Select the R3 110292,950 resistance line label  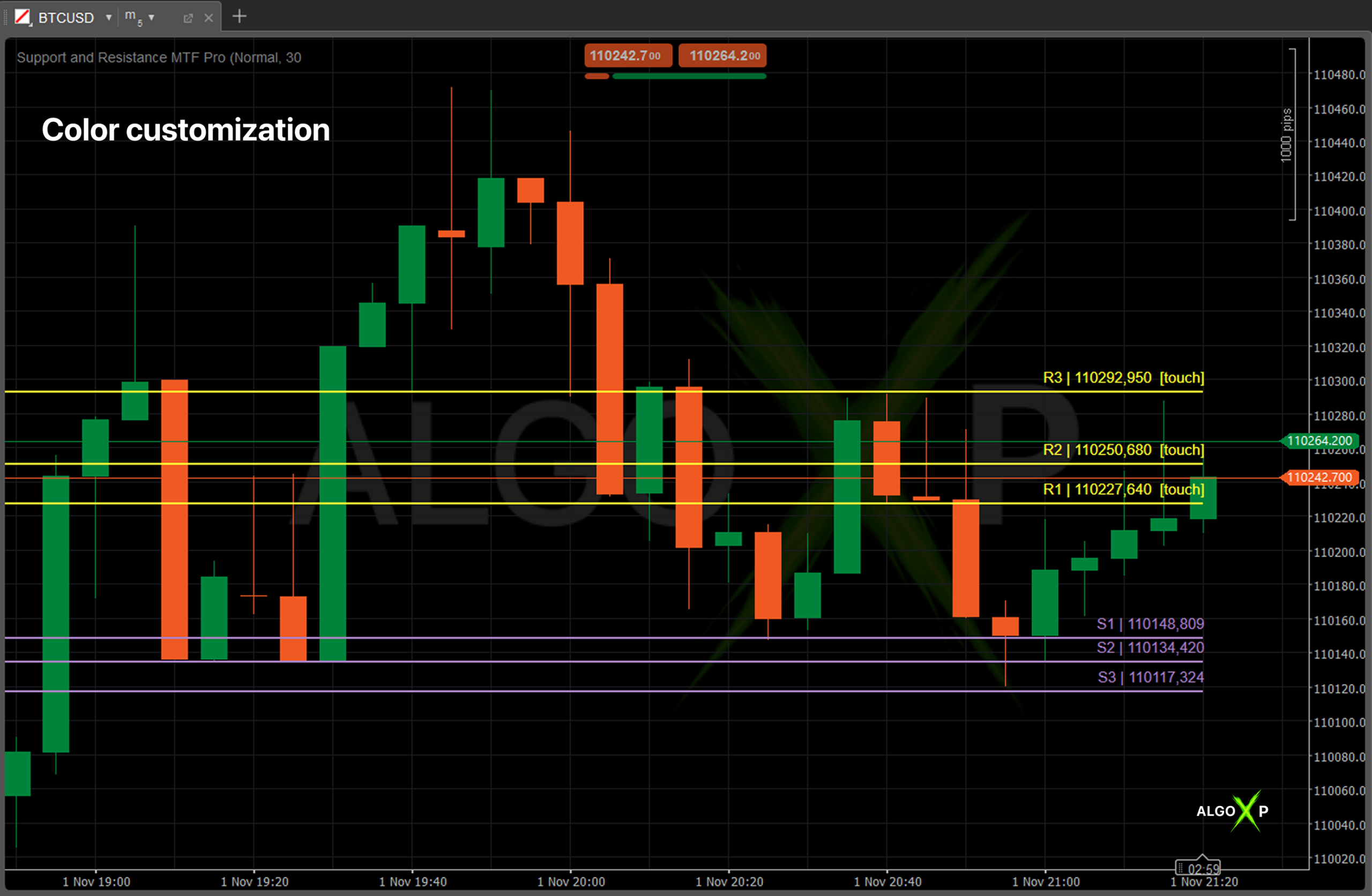click(1123, 378)
